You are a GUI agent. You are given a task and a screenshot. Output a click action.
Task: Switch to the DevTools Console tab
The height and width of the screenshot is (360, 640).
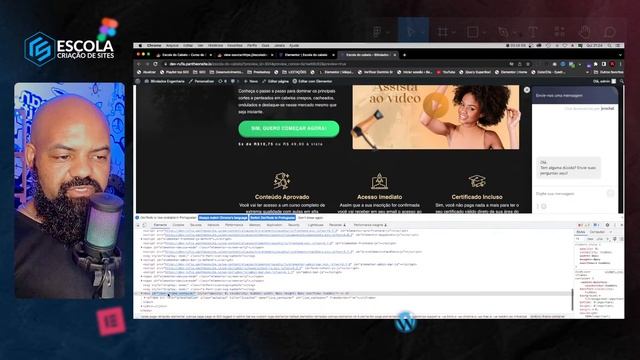(178, 225)
